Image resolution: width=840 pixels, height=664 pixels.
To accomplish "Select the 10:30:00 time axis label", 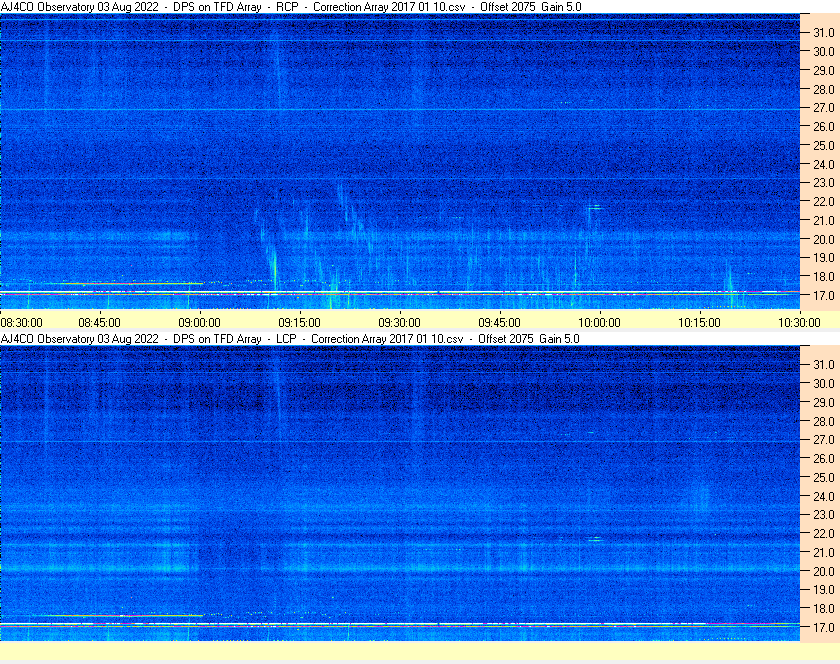I will click(x=799, y=323).
